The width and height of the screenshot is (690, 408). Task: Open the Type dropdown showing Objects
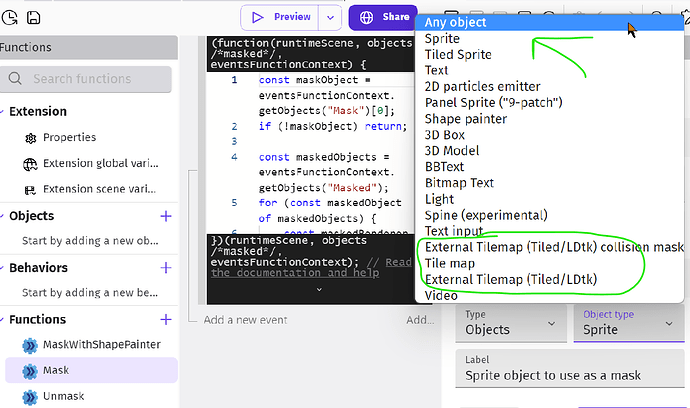click(x=510, y=322)
